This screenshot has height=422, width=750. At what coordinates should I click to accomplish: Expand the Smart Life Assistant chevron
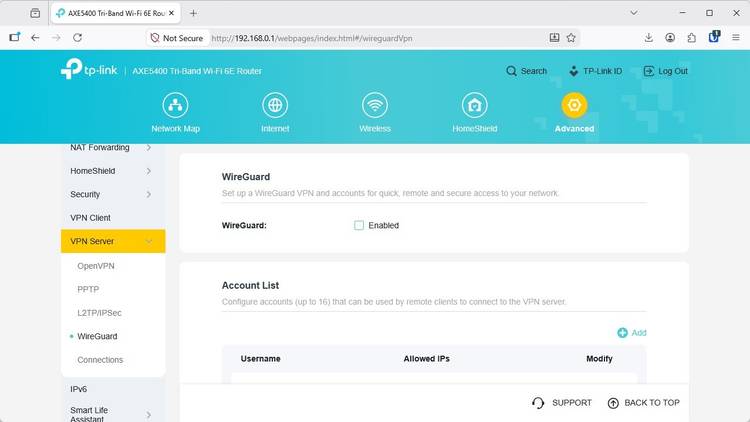coord(149,415)
